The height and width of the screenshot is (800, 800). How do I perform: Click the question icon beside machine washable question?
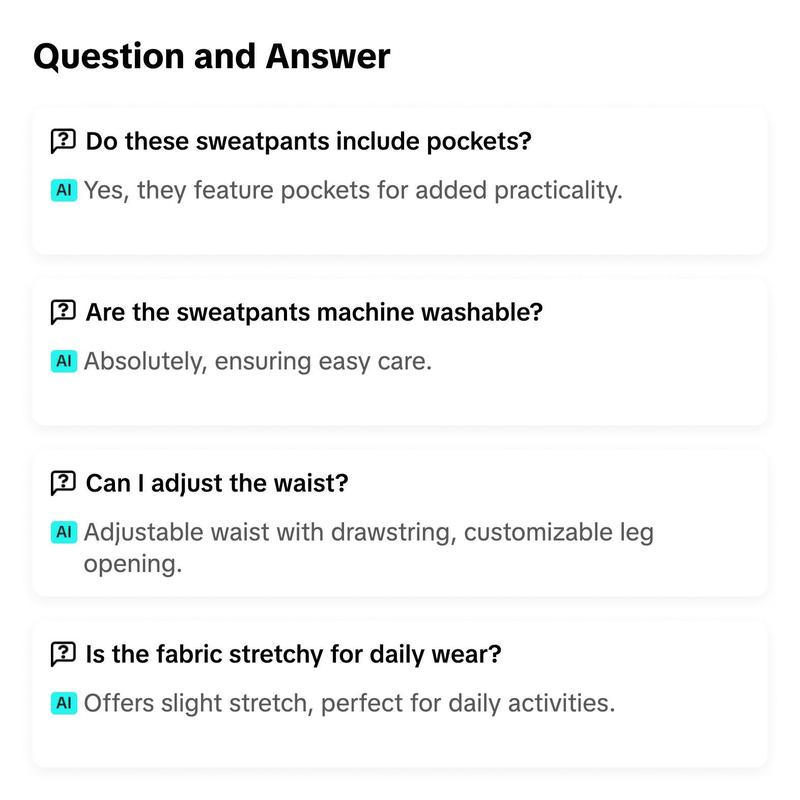[63, 312]
